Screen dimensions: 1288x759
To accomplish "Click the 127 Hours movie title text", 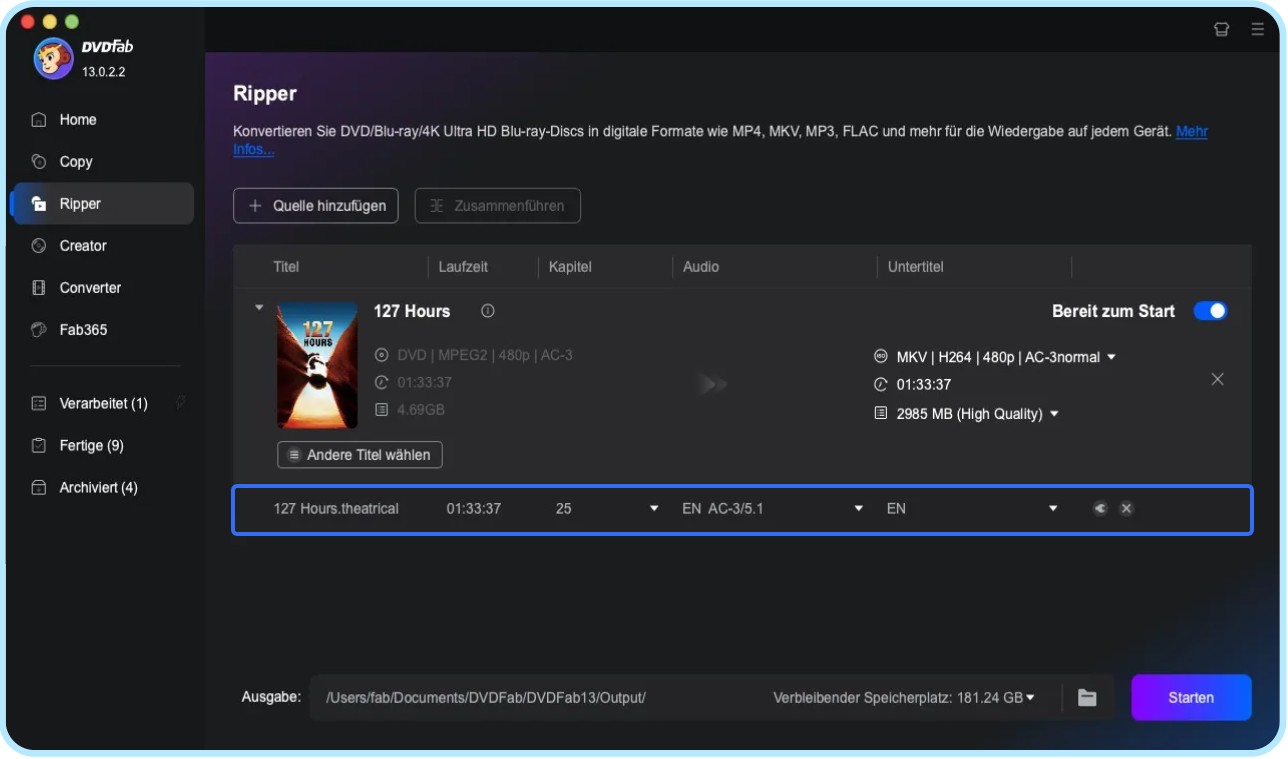I will point(412,311).
